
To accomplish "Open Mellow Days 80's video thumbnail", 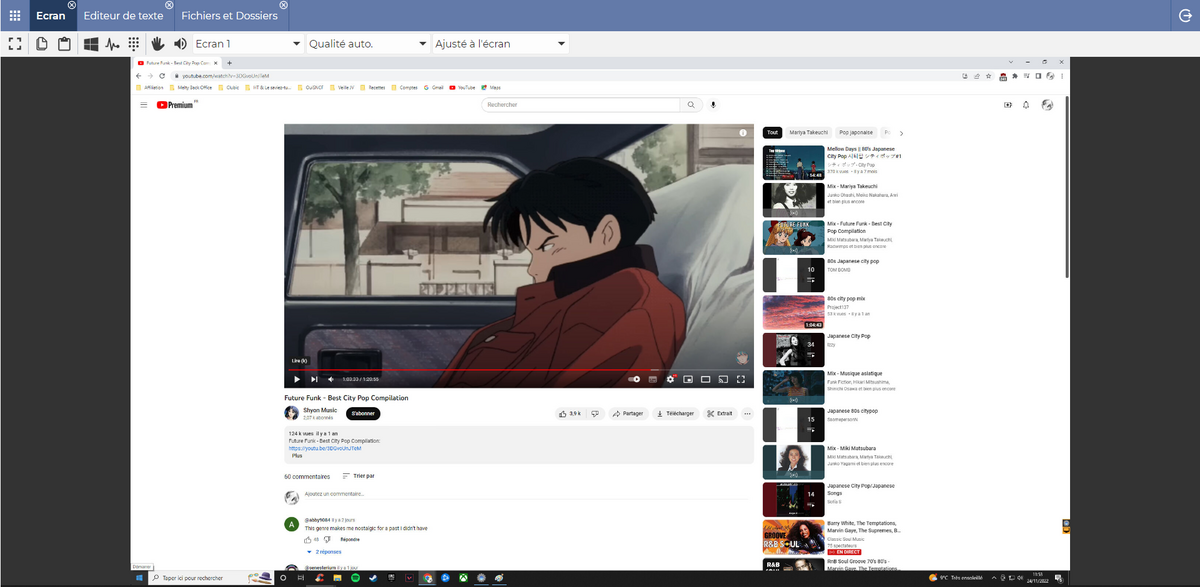I will [x=792, y=162].
